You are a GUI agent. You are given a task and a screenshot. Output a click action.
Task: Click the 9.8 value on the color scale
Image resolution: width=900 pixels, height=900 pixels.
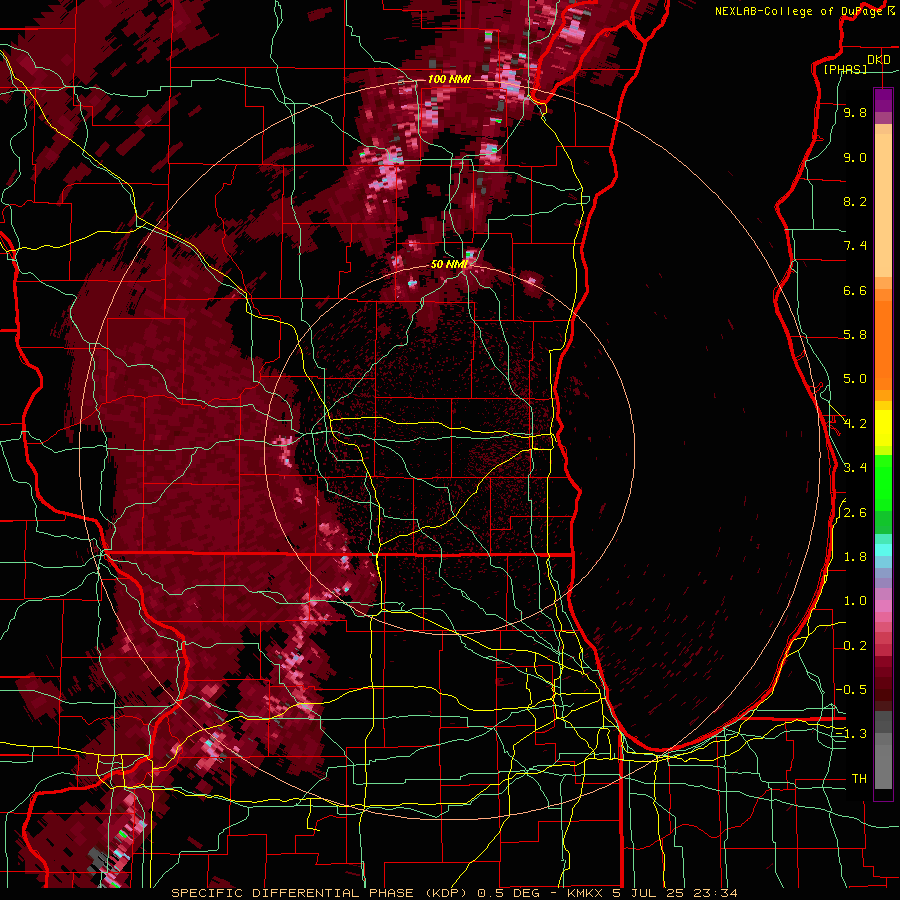tap(855, 112)
